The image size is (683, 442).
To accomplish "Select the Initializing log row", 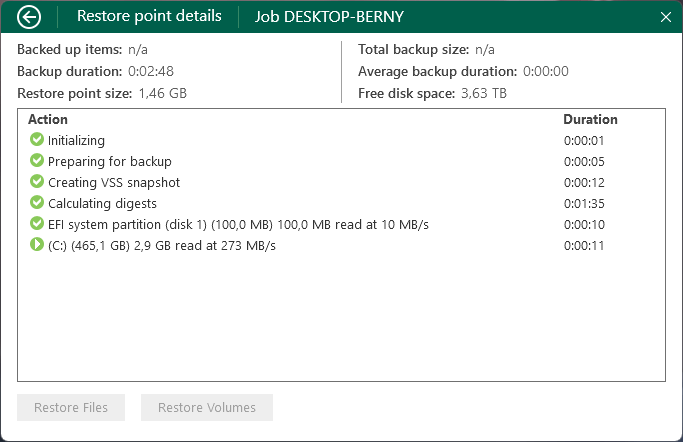I will click(342, 140).
